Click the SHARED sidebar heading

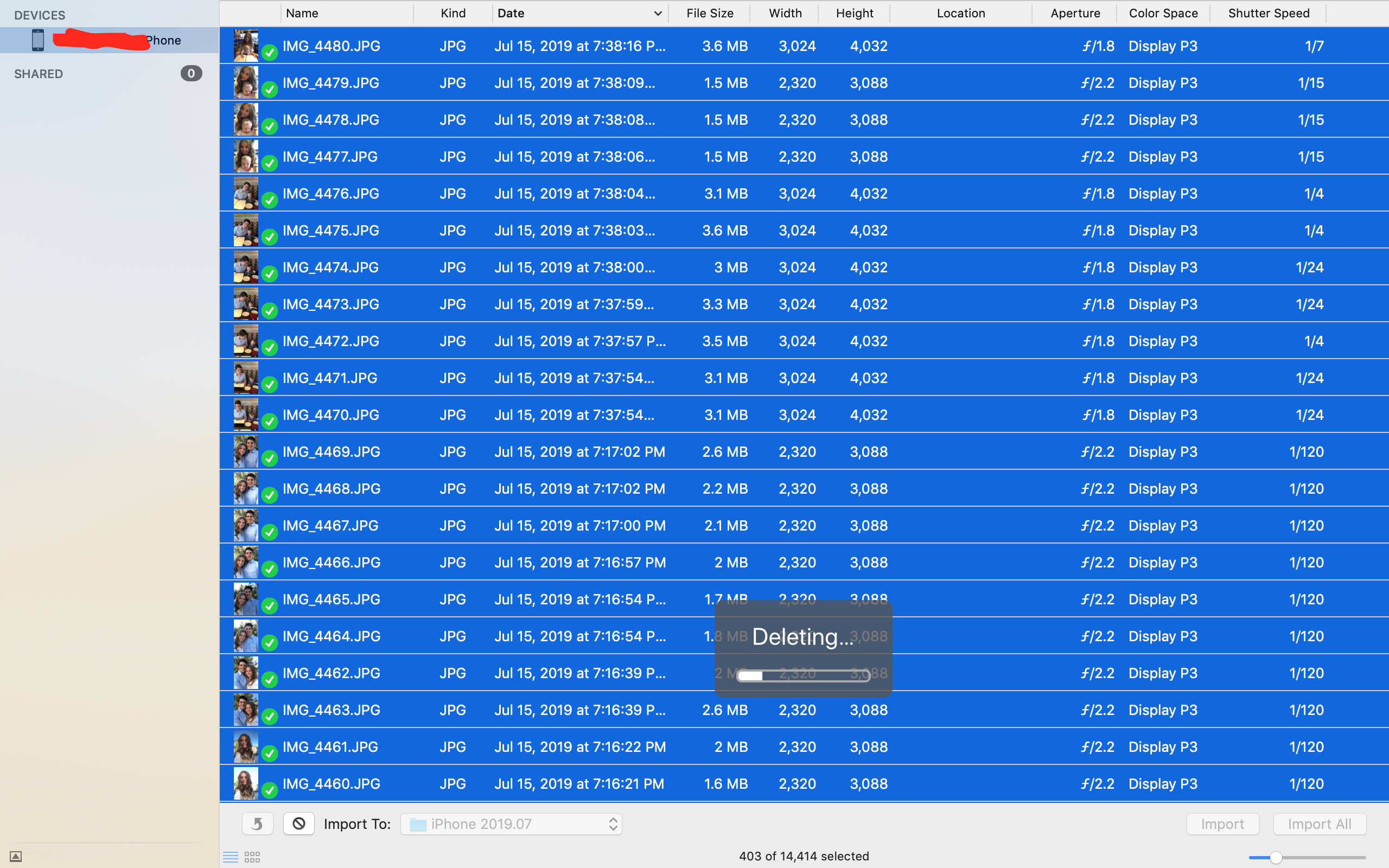click(x=39, y=74)
